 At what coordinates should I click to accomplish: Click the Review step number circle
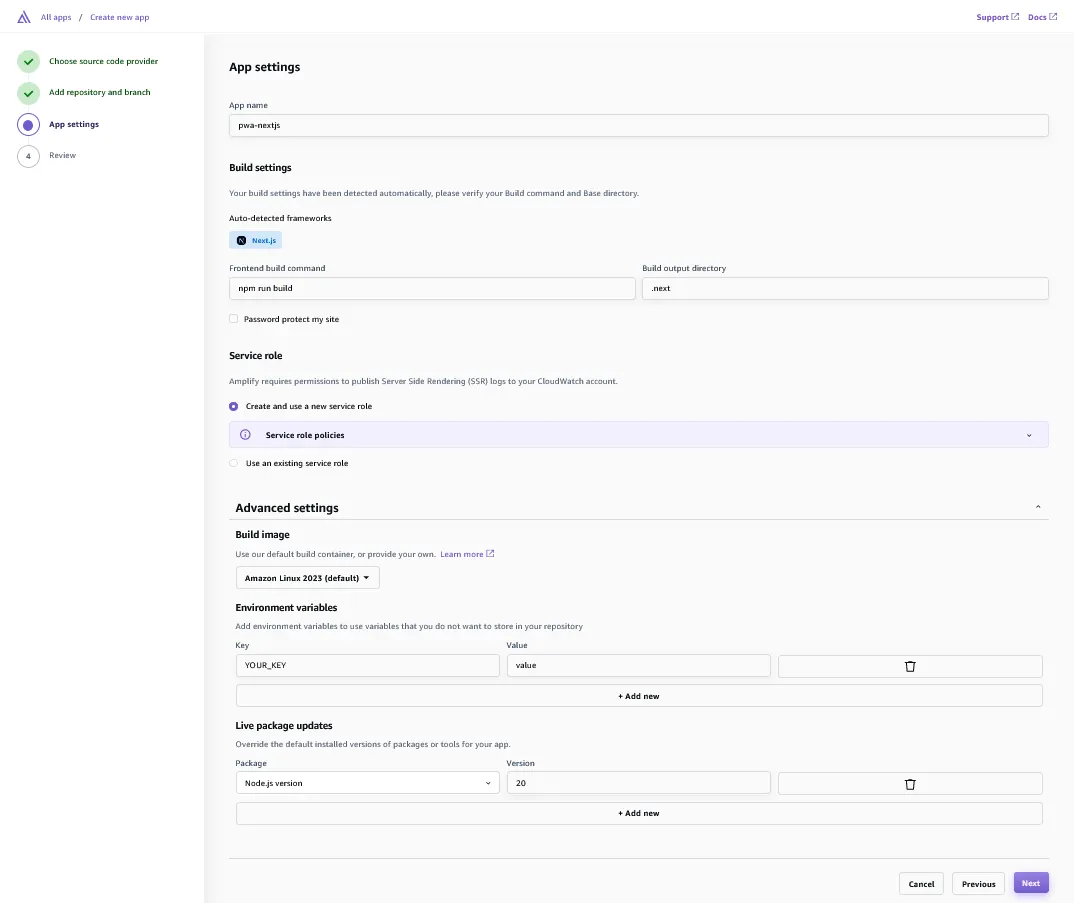click(28, 156)
